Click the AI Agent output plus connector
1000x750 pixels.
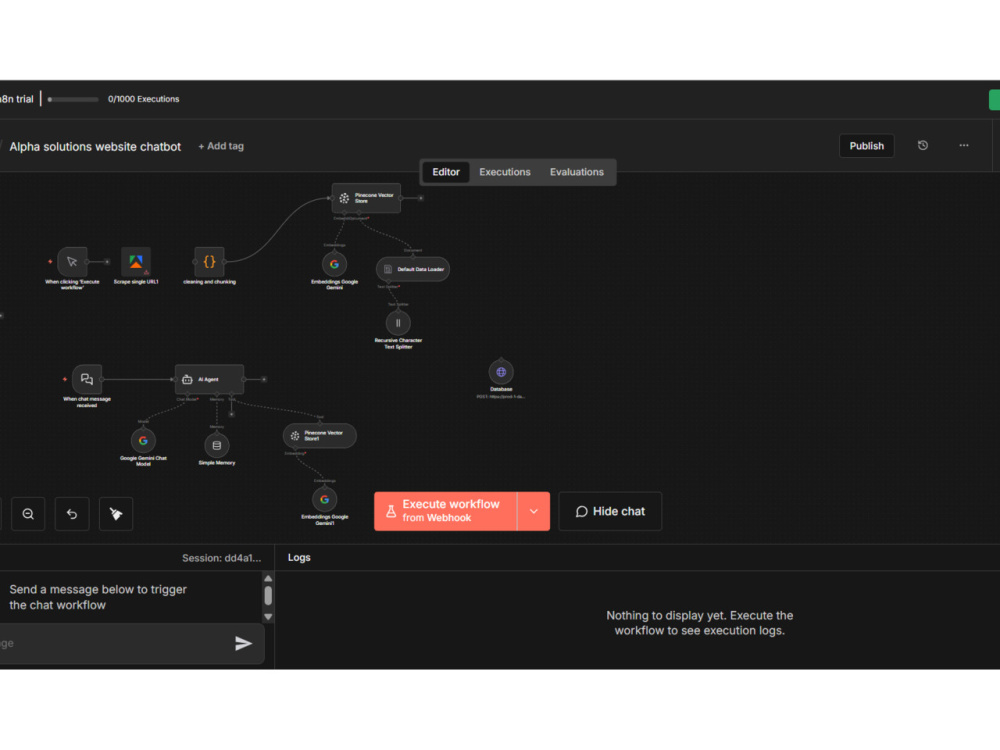(264, 379)
